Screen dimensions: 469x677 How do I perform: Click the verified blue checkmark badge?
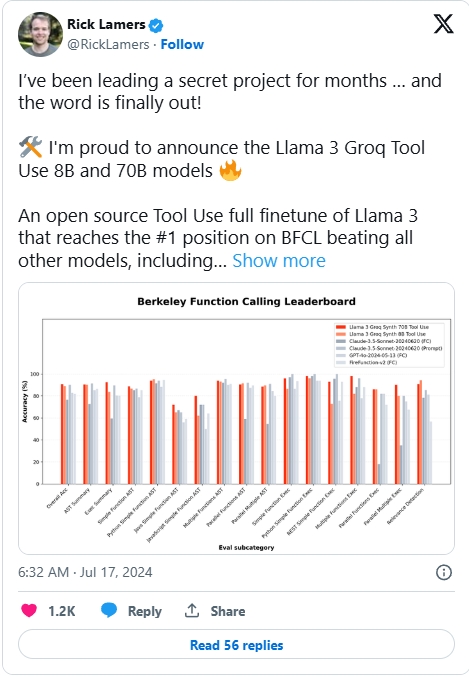point(156,25)
